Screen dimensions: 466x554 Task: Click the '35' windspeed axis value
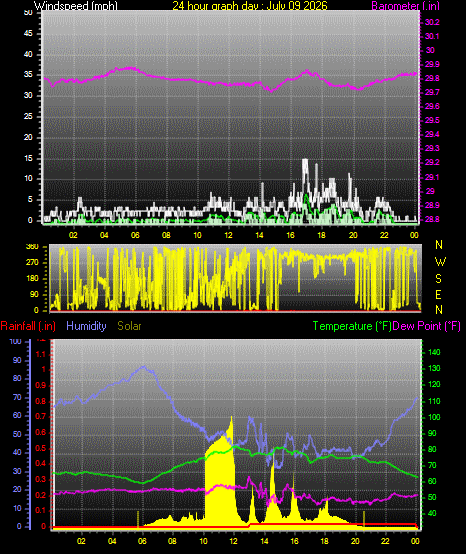tap(28, 75)
